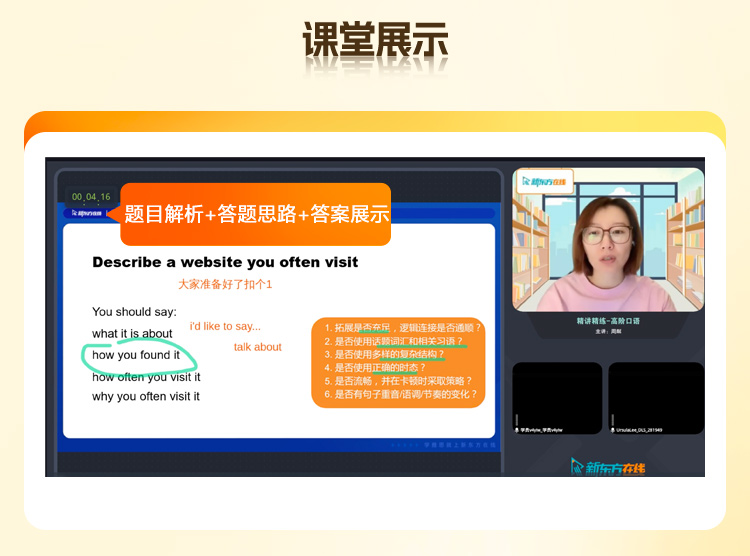
Task: Click the 'why you often visit it' line
Action: click(146, 397)
